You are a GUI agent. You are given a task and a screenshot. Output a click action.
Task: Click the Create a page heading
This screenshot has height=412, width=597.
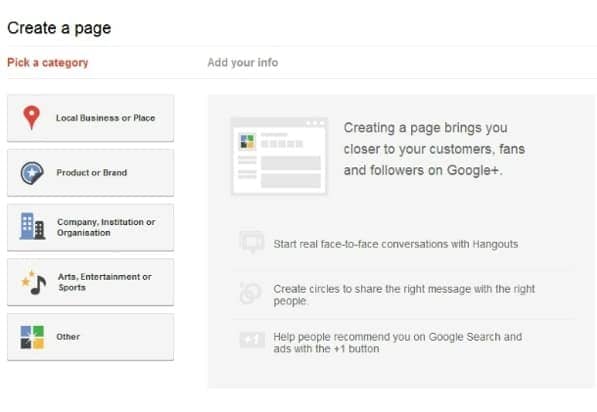59,28
